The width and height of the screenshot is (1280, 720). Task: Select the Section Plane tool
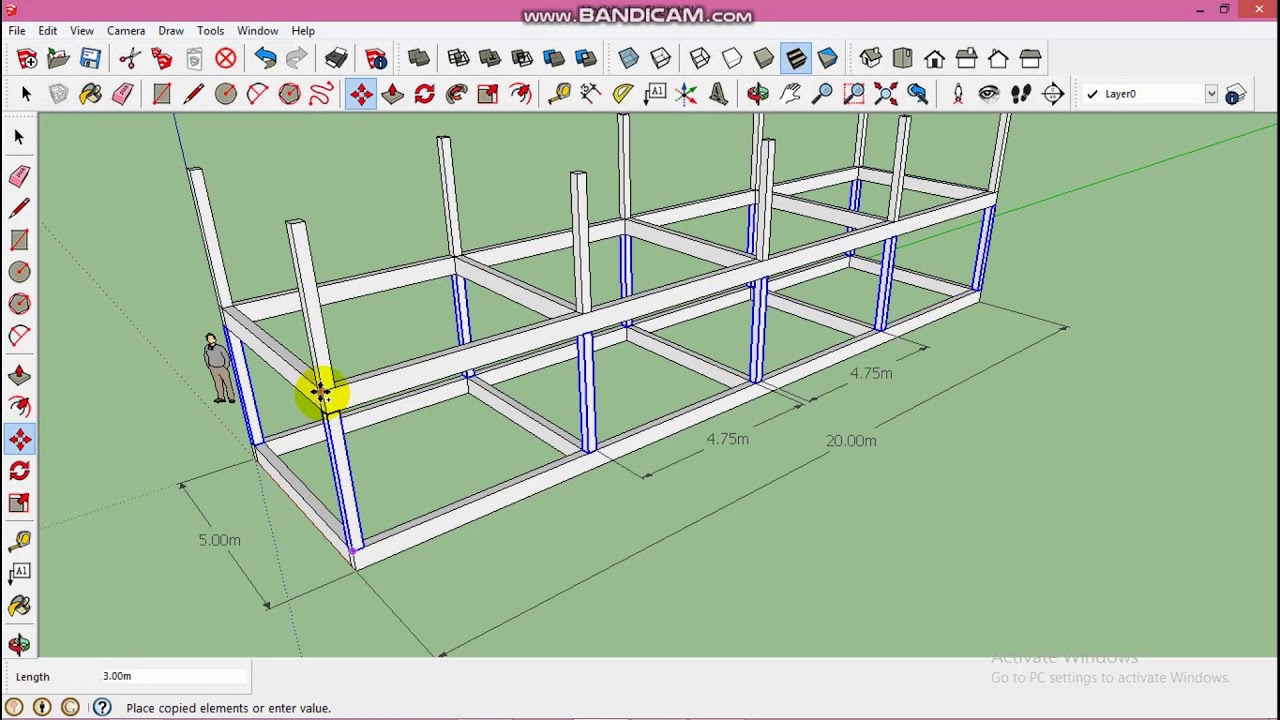coord(1053,94)
